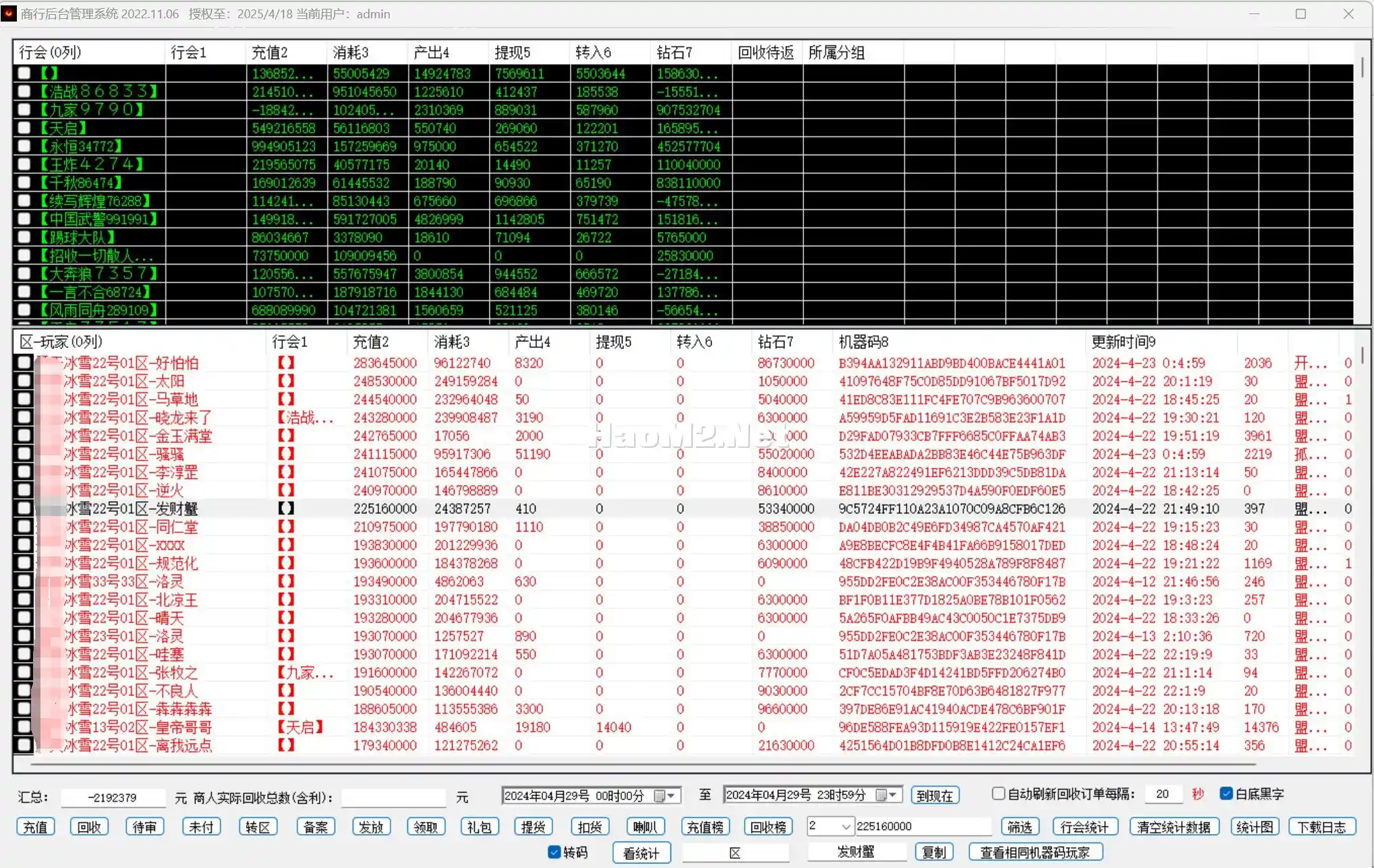
Task: Expand the end date dropdown arrow
Action: pos(893,795)
